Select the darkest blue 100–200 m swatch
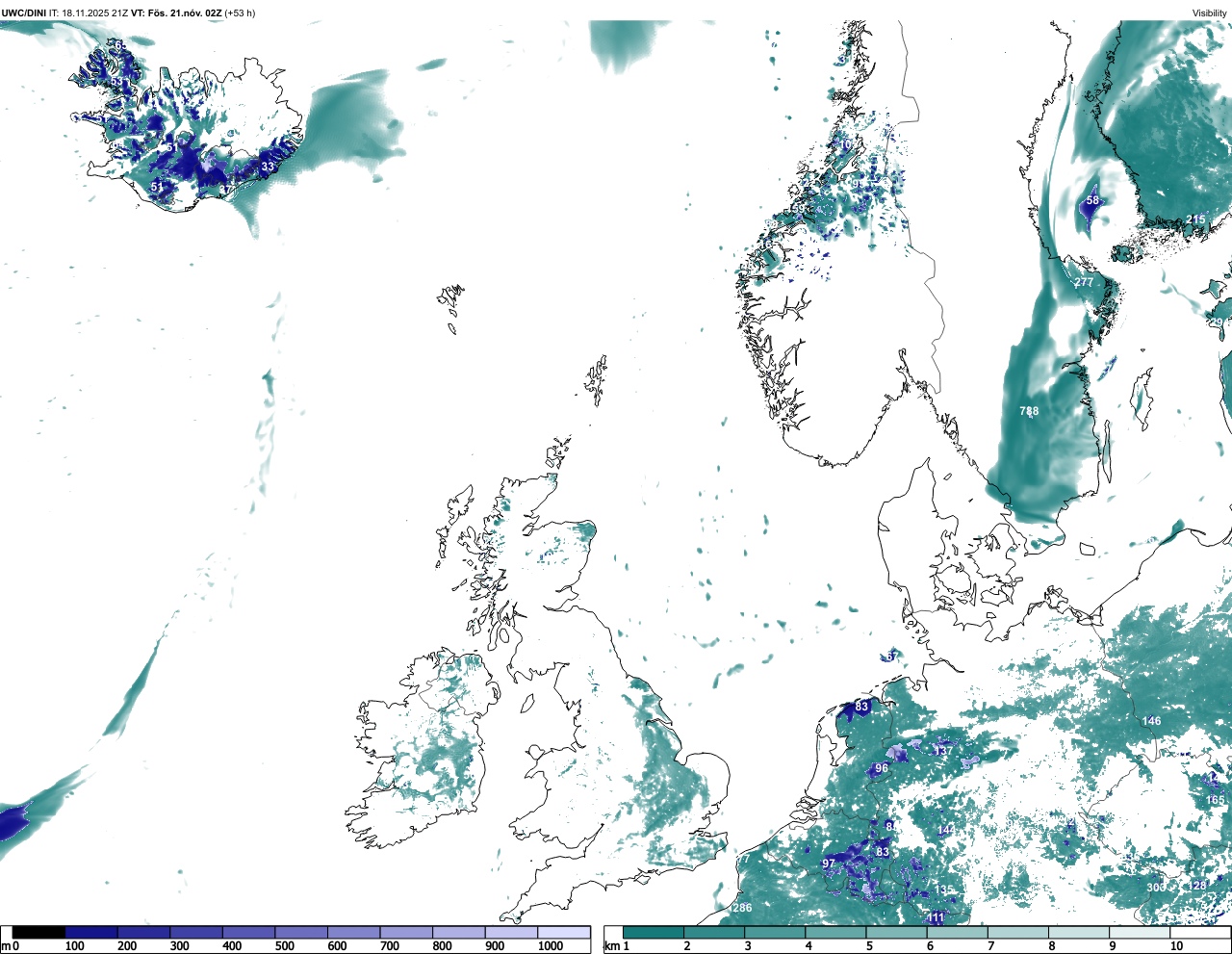 click(91, 932)
